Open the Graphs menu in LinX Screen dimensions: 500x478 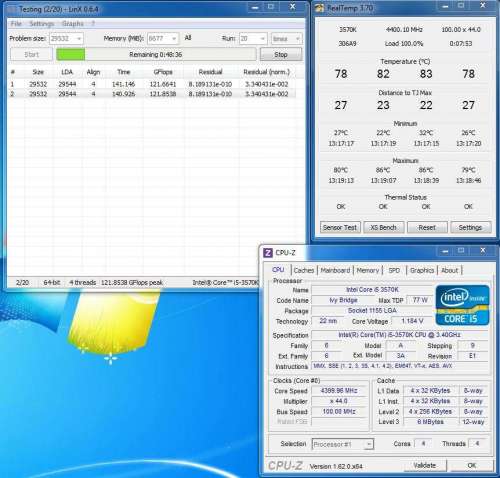[73, 24]
